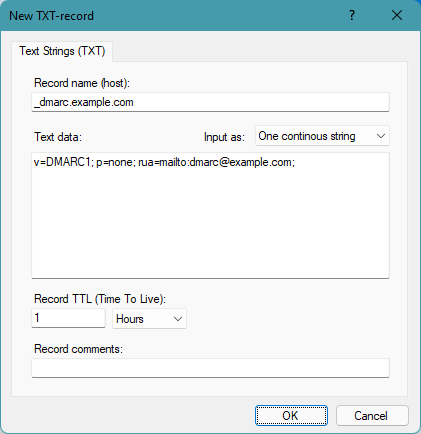Select the Text Strings (TXT) tab
The image size is (421, 434).
62,51
